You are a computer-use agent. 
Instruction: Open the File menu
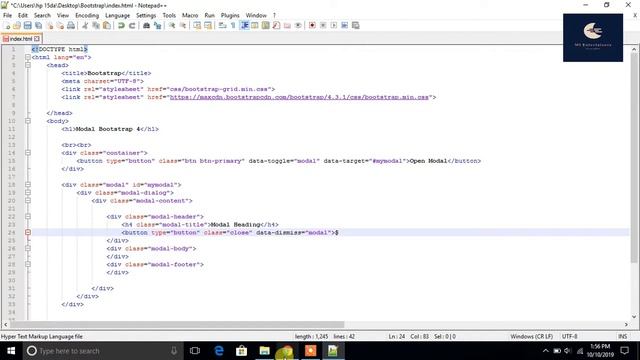(x=7, y=15)
